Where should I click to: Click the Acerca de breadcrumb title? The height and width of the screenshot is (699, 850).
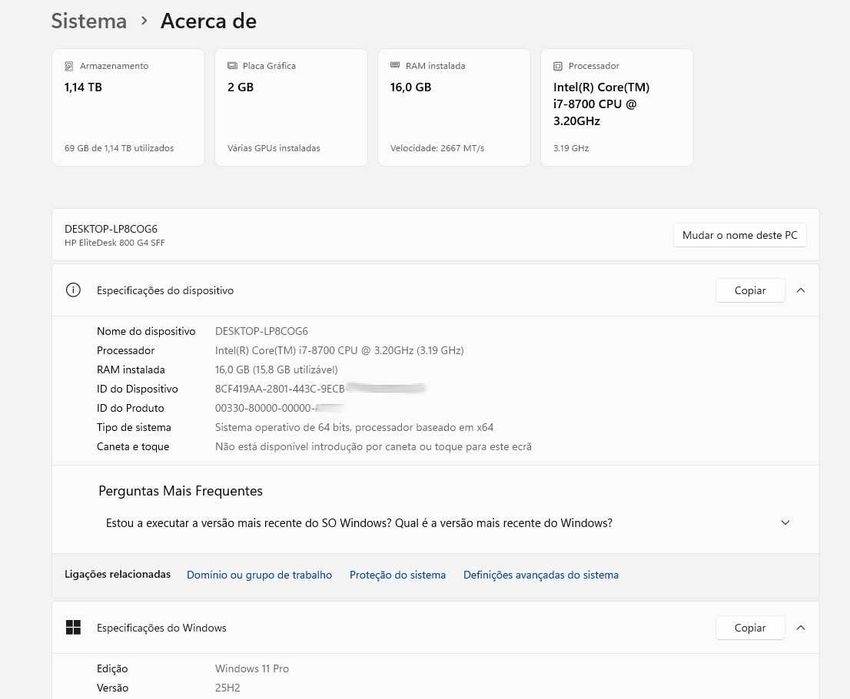coord(208,21)
